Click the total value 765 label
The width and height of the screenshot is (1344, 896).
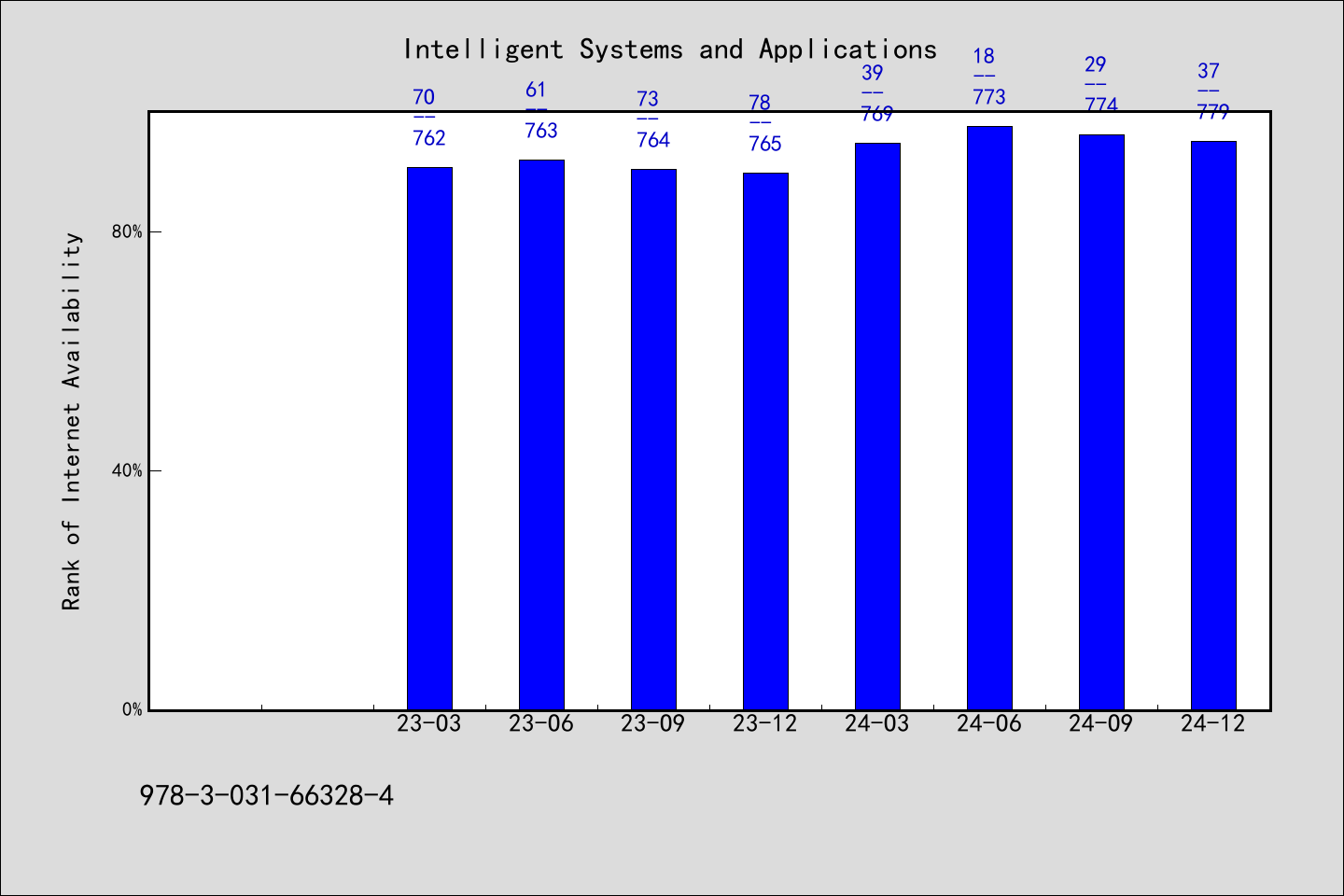tap(765, 144)
